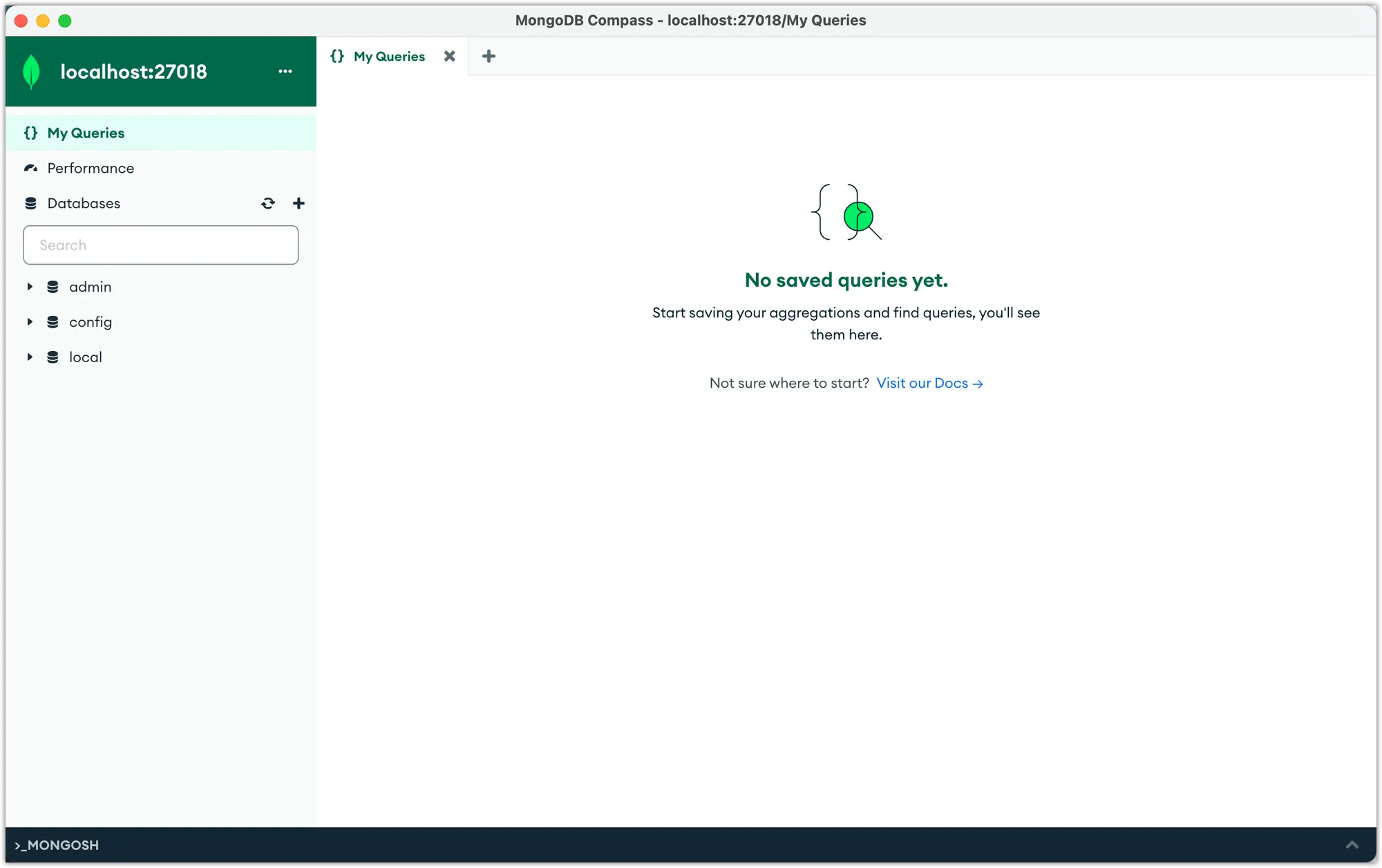
Task: Refresh the databases list
Action: [268, 203]
